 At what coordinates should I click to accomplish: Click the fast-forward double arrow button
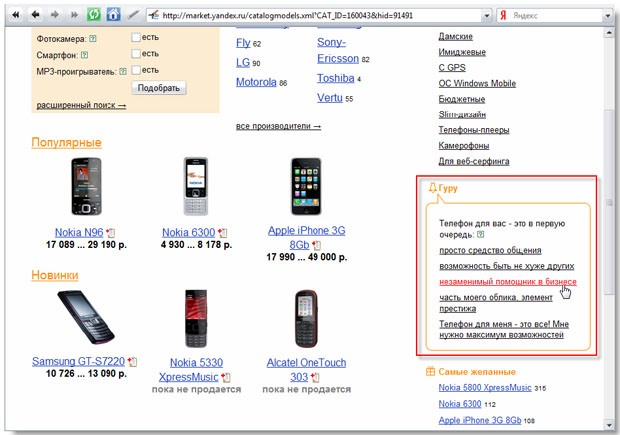click(x=74, y=15)
